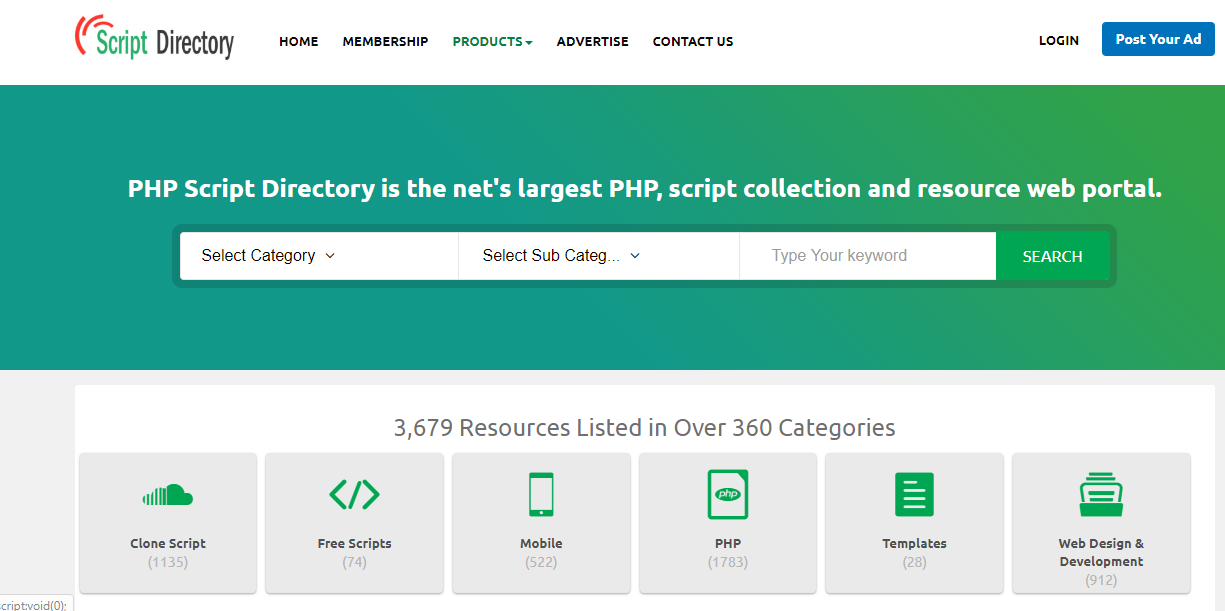Click the Clone Script category icon
This screenshot has height=611, width=1225.
[x=167, y=494]
